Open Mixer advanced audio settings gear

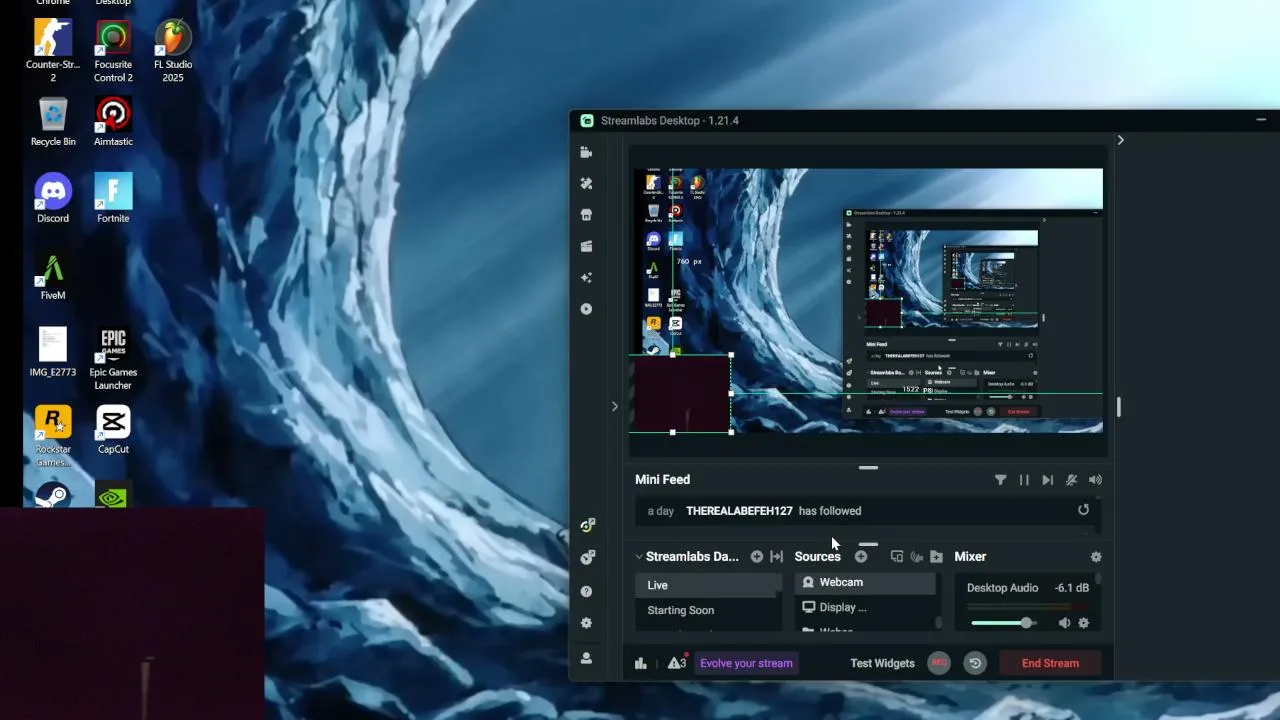point(1096,557)
